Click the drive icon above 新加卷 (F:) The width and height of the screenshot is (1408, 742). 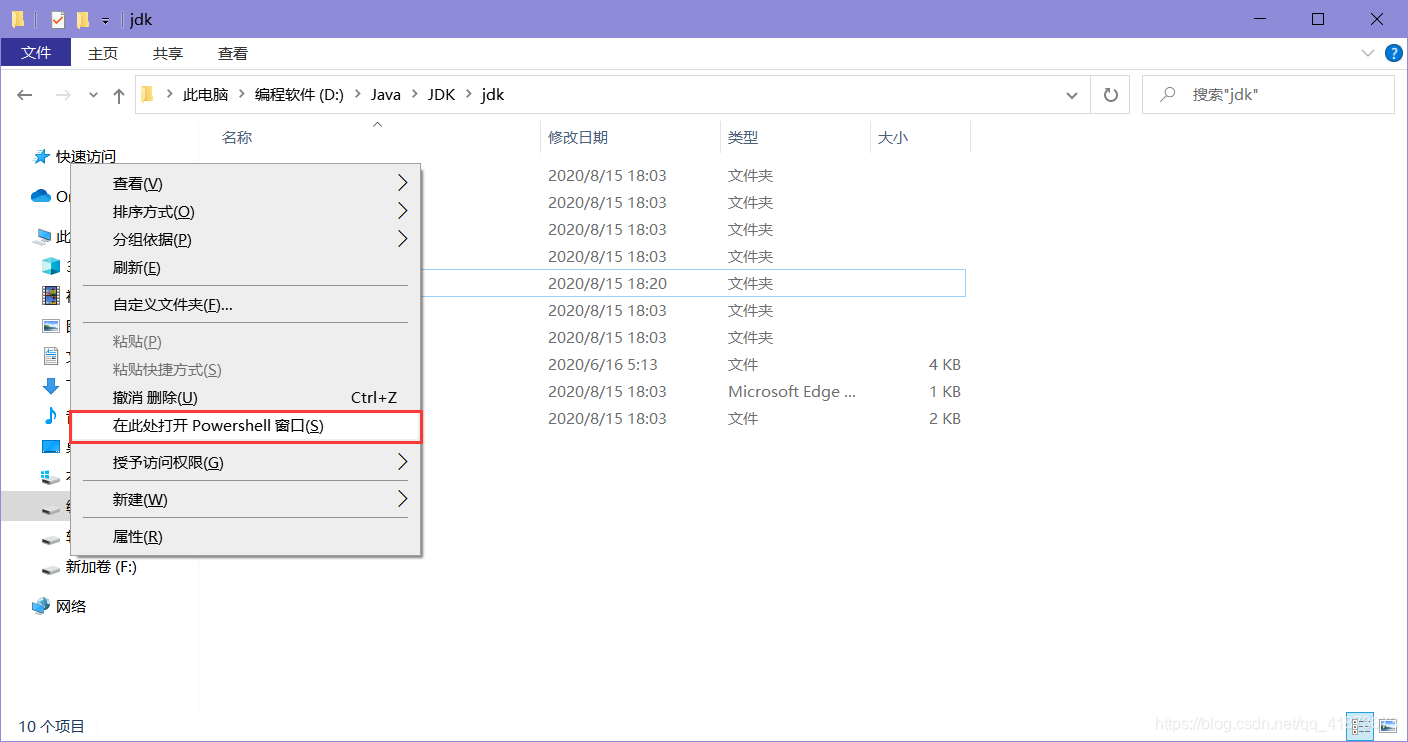(50, 538)
